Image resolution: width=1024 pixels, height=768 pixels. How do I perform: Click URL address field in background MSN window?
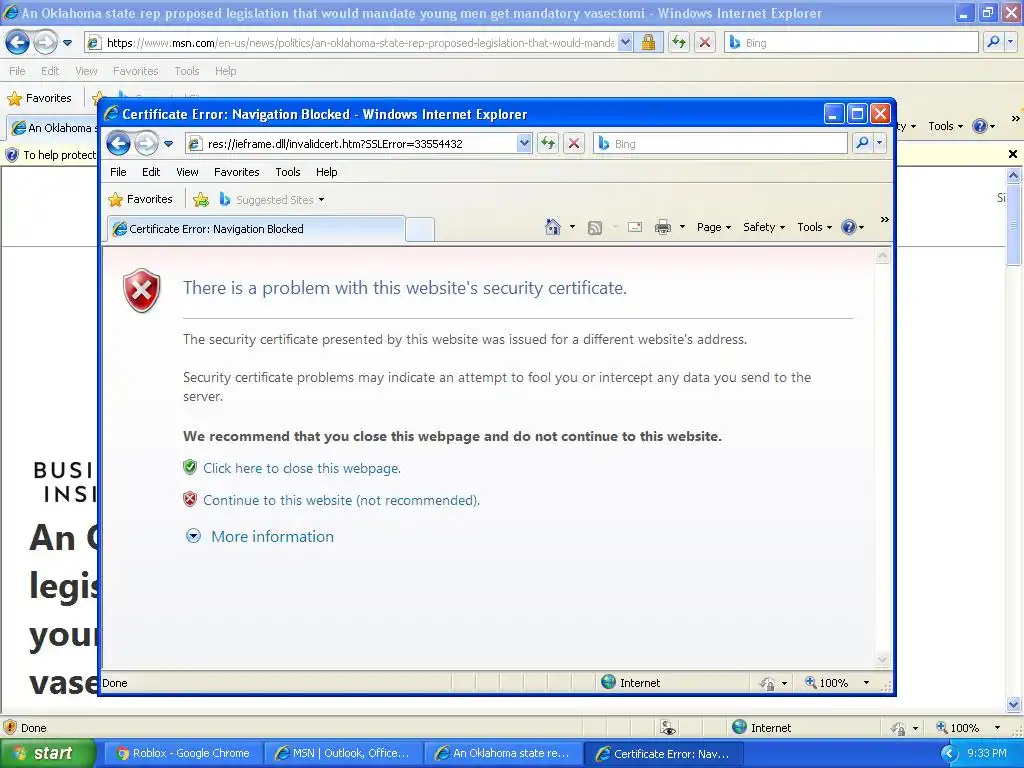pyautogui.click(x=359, y=42)
